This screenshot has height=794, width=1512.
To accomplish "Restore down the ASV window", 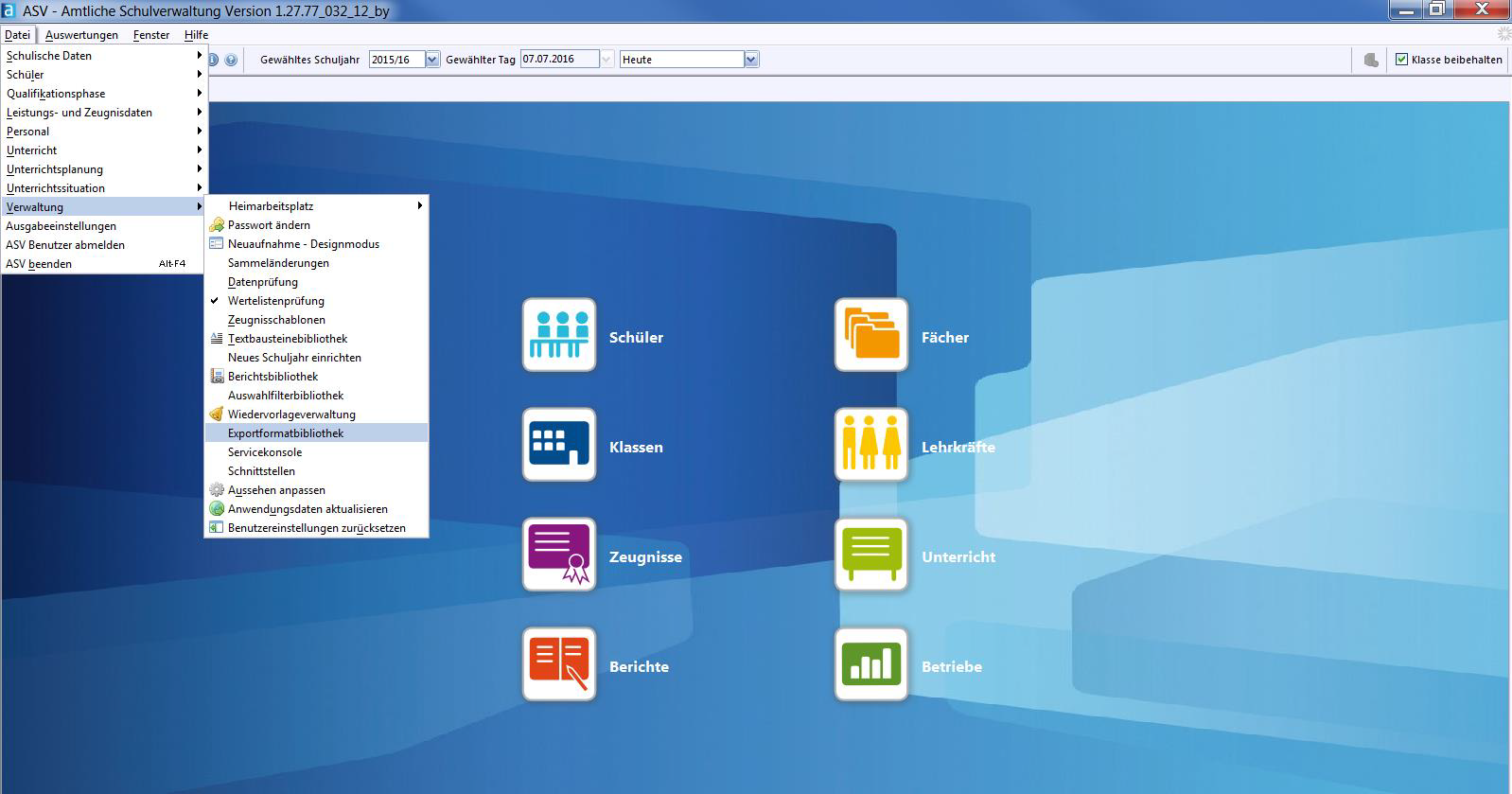I will tap(1436, 9).
